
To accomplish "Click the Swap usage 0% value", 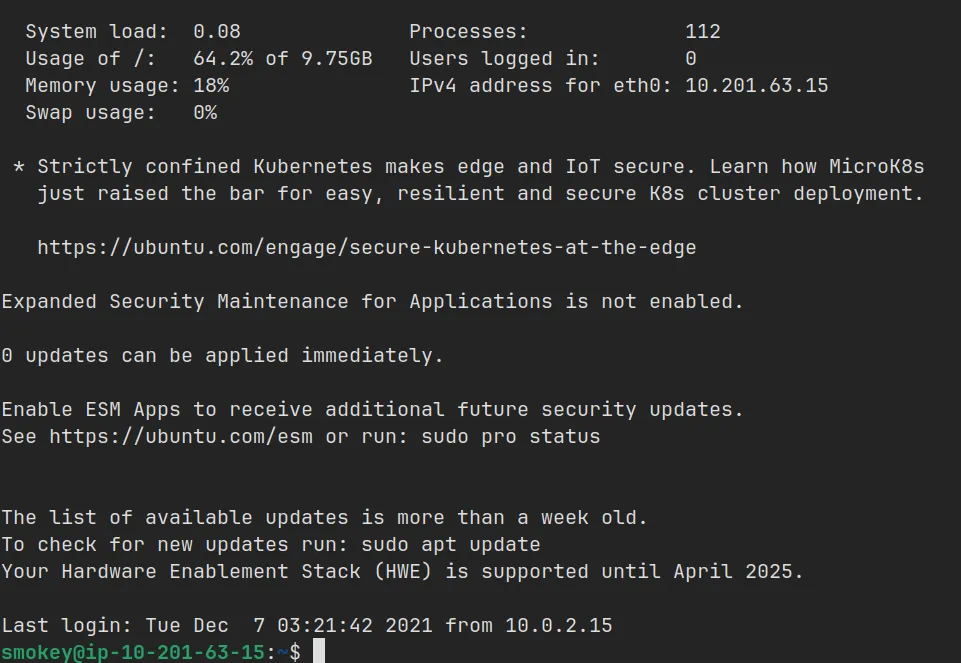I will click(x=205, y=113).
